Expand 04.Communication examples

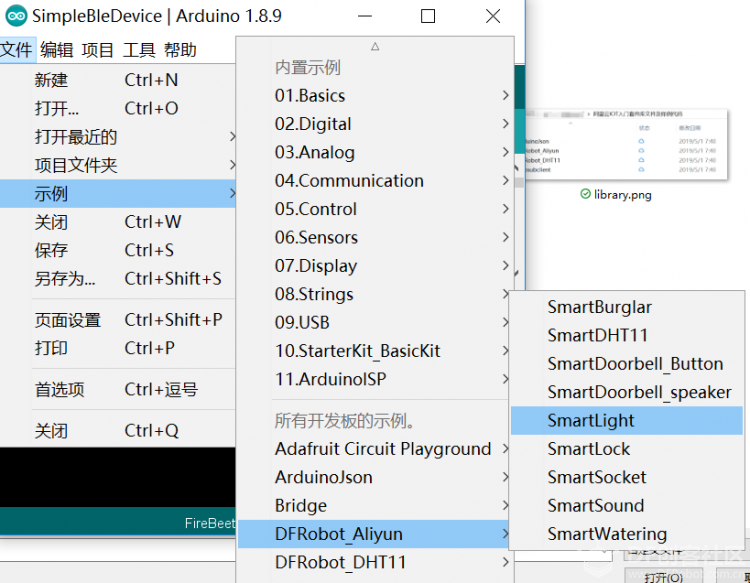[x=375, y=181]
